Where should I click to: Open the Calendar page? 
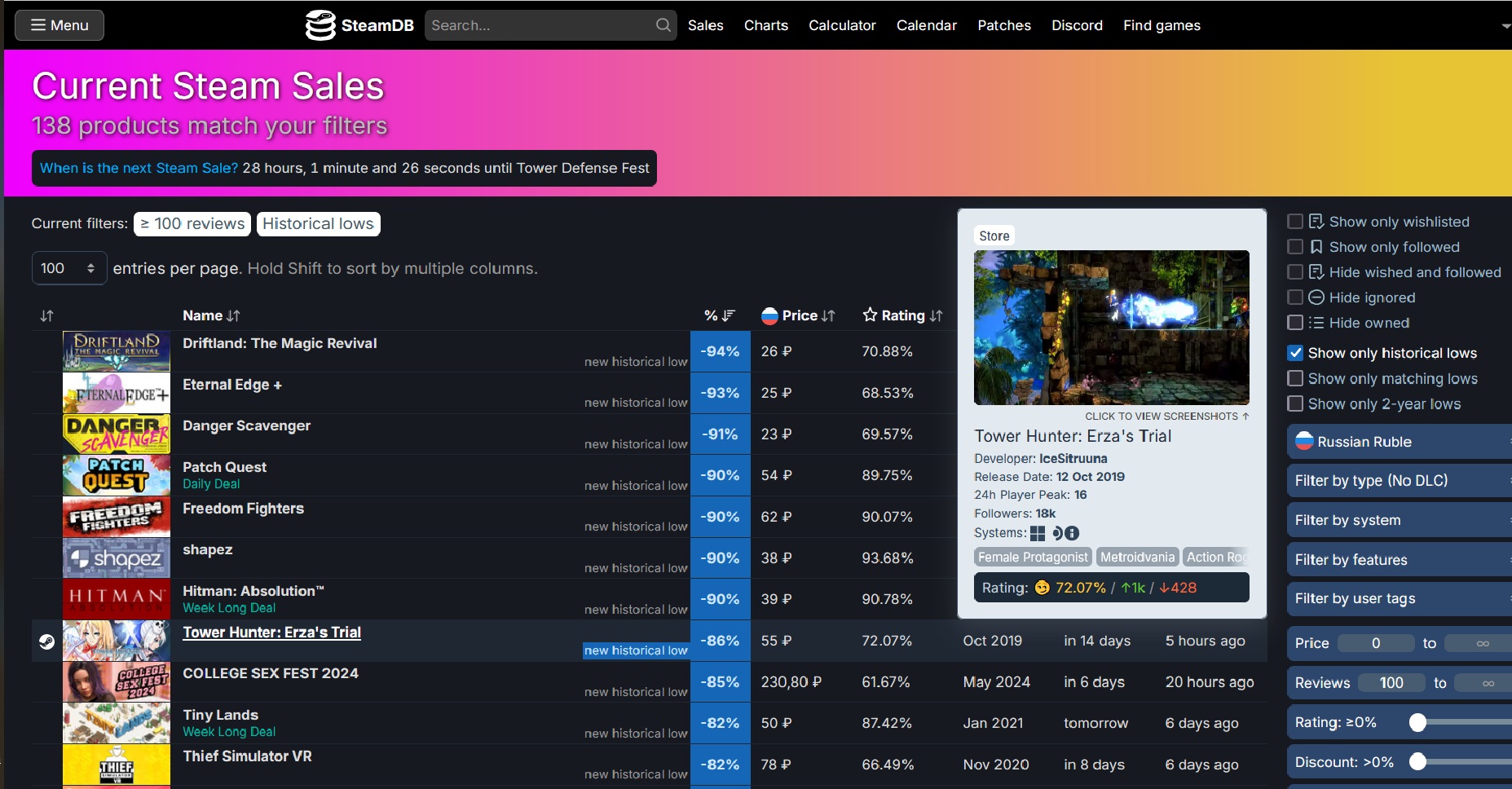pyautogui.click(x=927, y=25)
